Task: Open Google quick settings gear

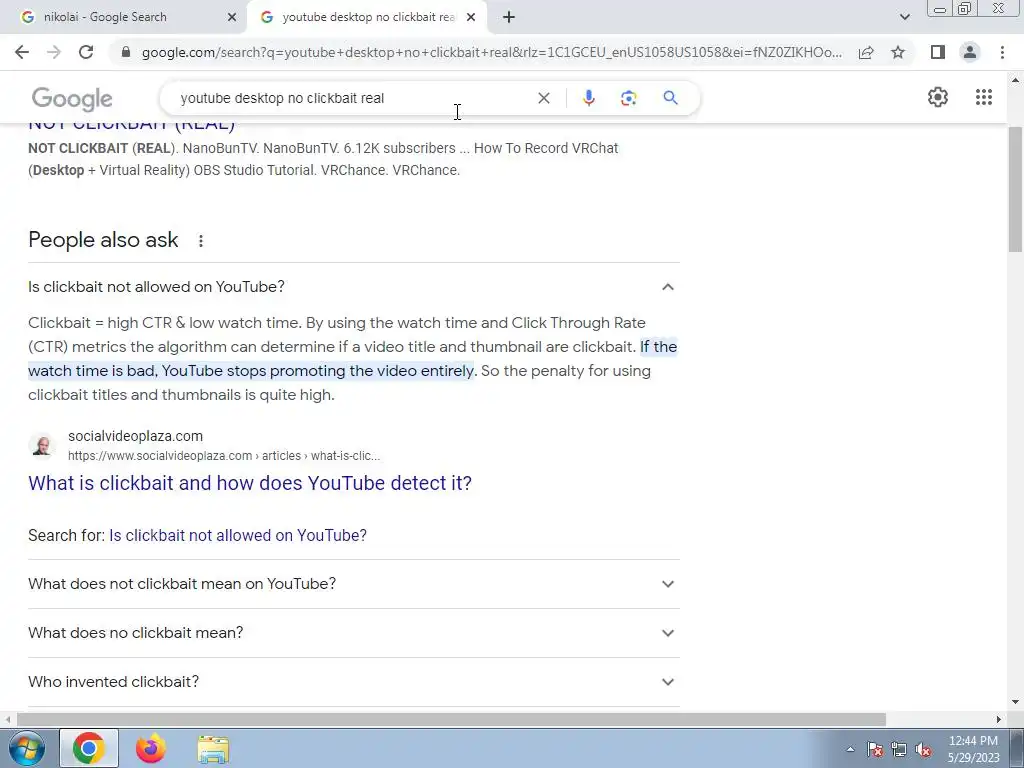Action: click(938, 97)
